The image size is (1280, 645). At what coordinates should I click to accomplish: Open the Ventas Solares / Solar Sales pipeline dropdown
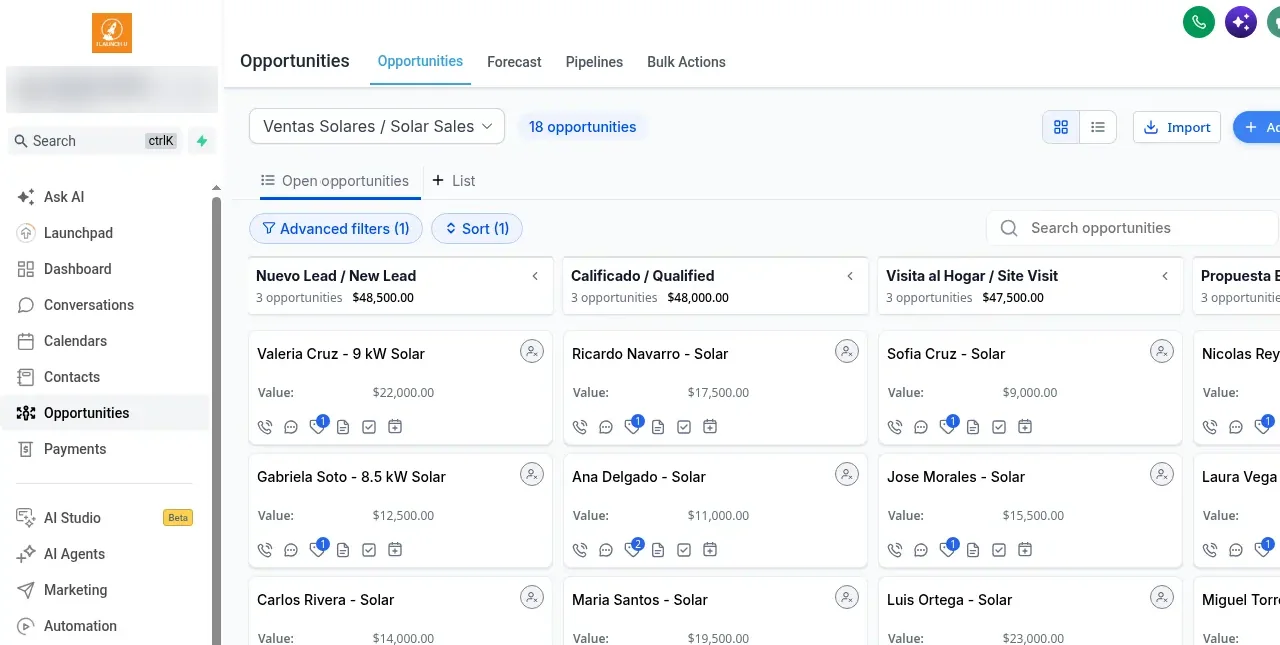tap(377, 126)
